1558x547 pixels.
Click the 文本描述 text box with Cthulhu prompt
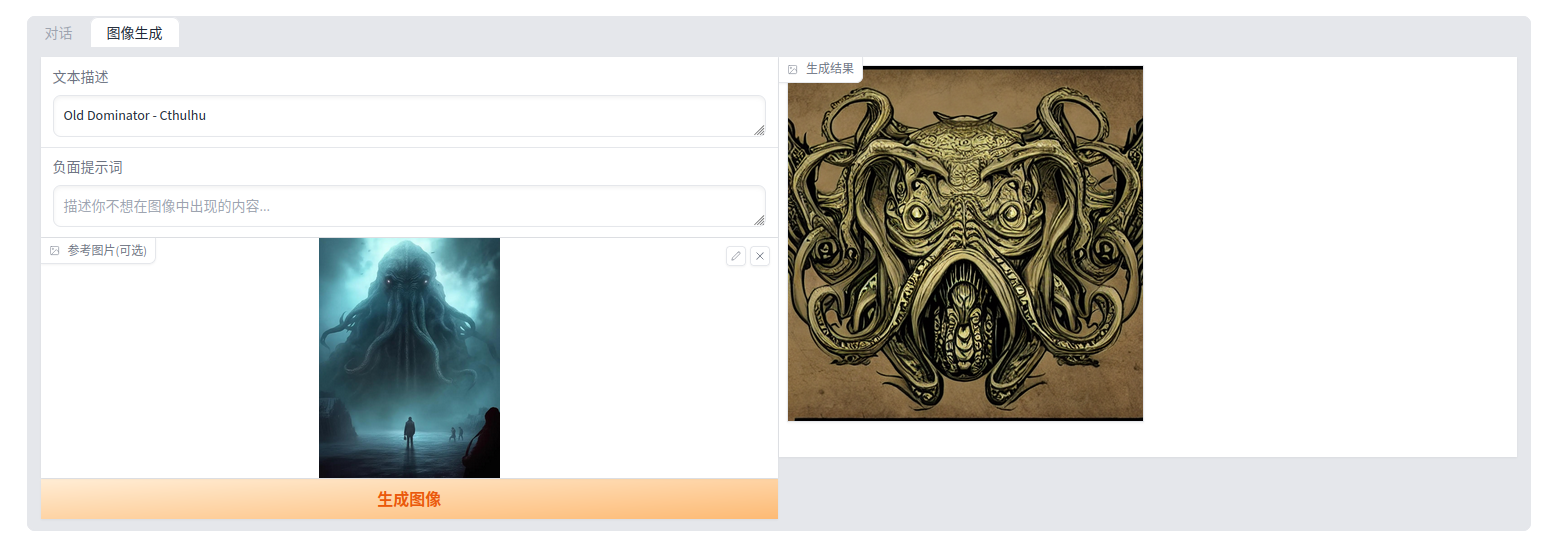pos(409,116)
